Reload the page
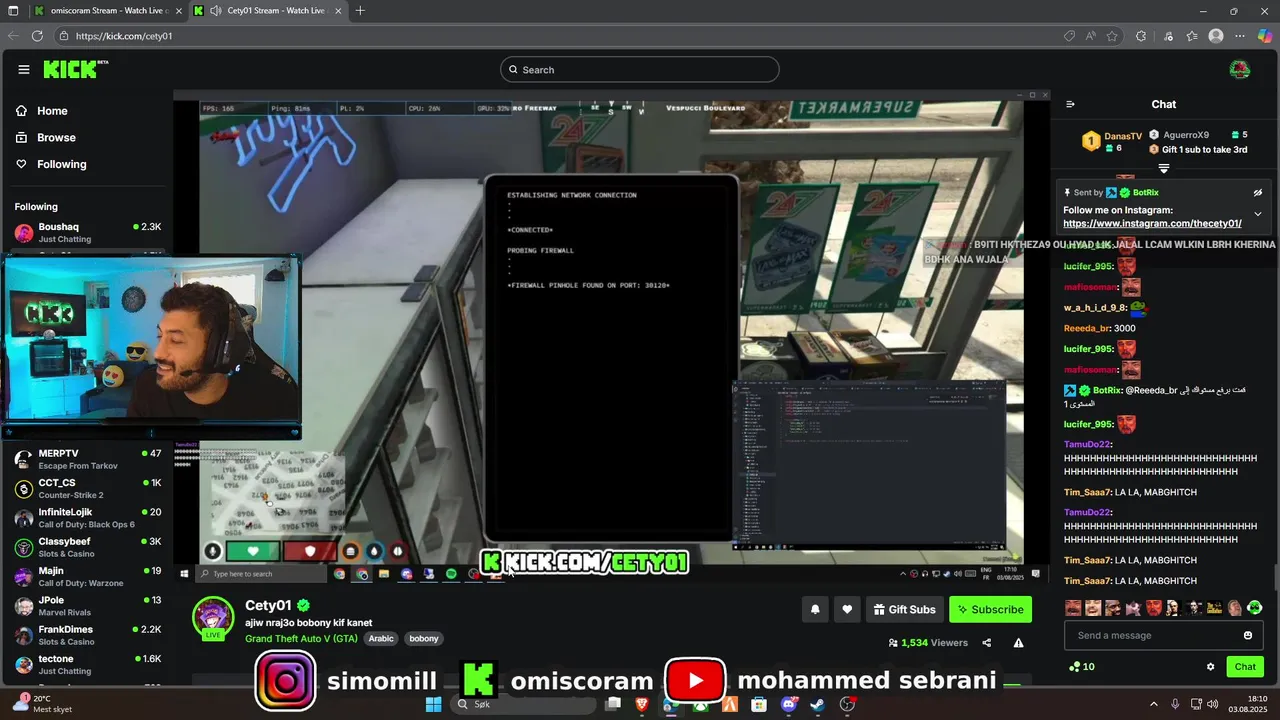 click(37, 36)
